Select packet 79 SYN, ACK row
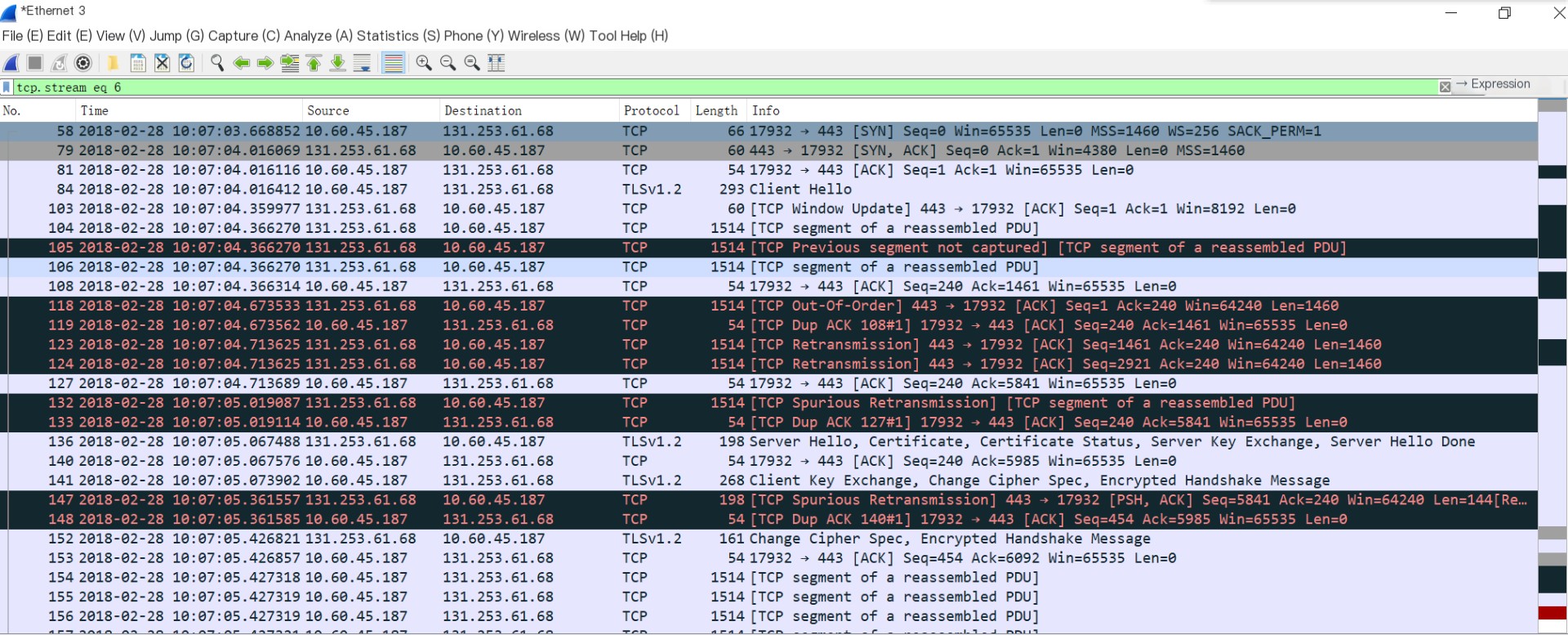 [768, 150]
